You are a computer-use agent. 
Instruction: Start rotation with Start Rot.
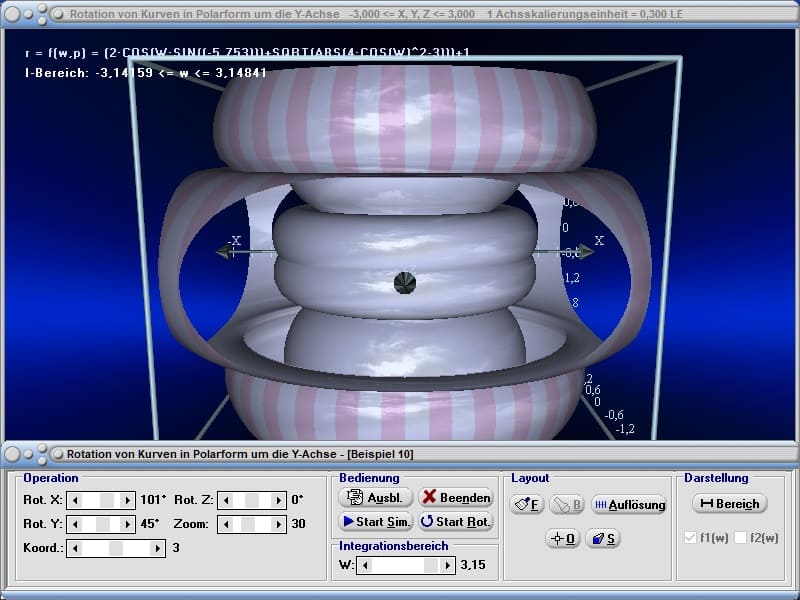(456, 521)
